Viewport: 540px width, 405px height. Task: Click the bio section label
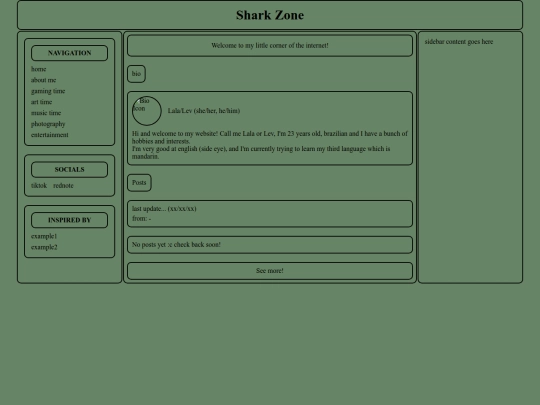tap(136, 74)
